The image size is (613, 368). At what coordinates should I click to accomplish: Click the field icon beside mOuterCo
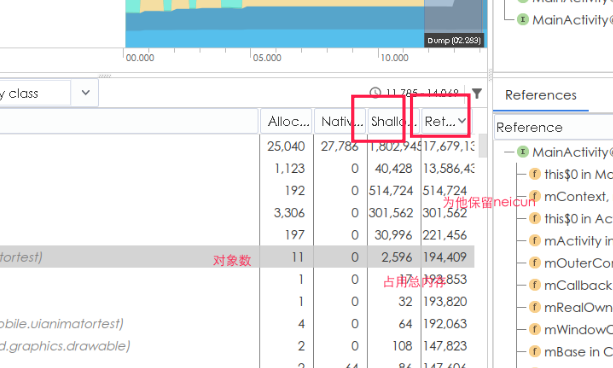(534, 262)
